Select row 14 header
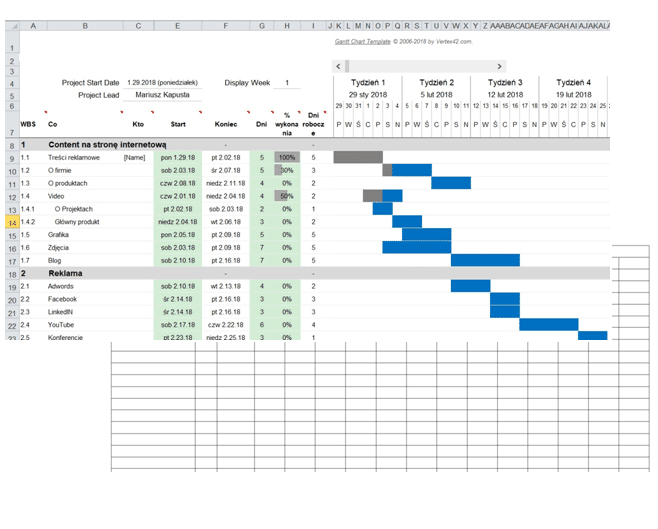The height and width of the screenshot is (529, 658). (x=8, y=222)
